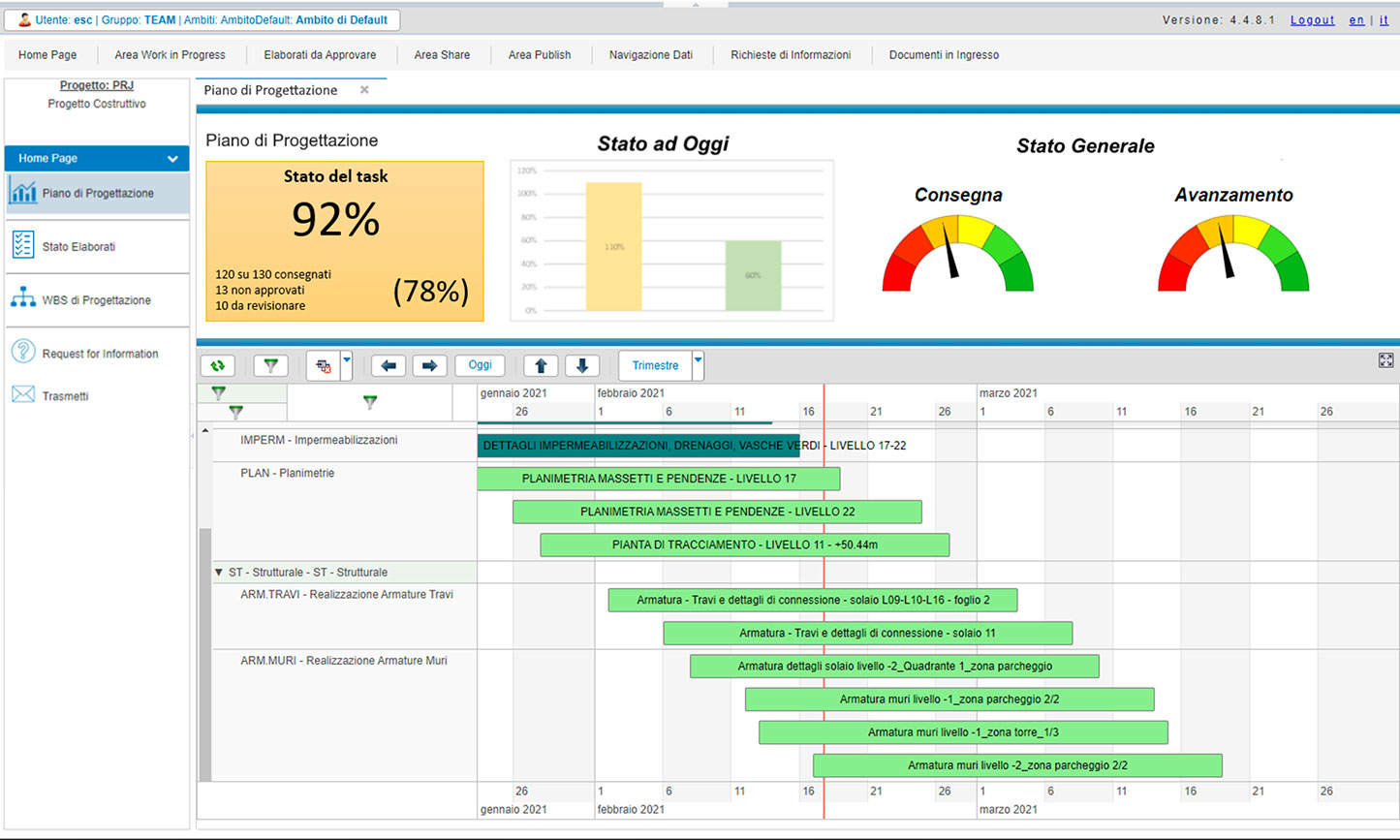This screenshot has height=840, width=1400.
Task: Click the column removal icon button
Action: click(324, 365)
